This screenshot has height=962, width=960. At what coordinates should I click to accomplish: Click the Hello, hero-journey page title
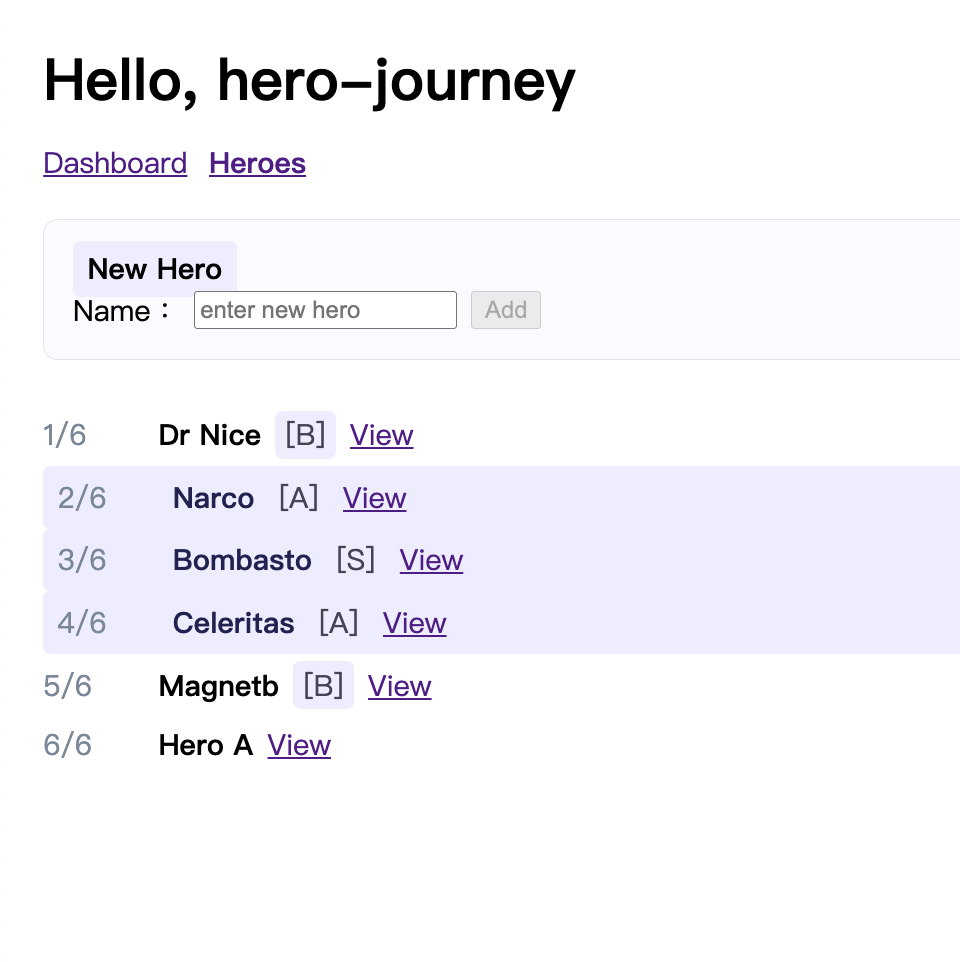tap(309, 80)
